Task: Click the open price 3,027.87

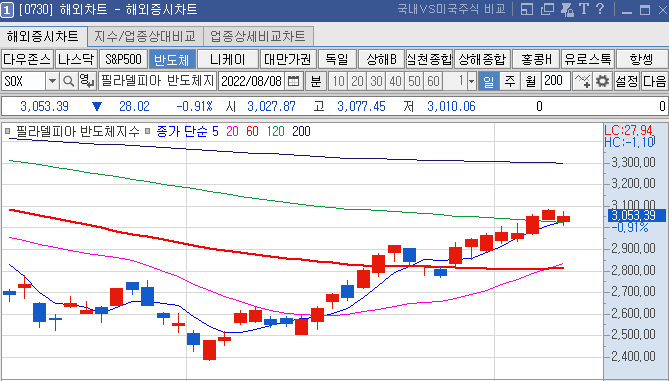Action: (x=271, y=106)
